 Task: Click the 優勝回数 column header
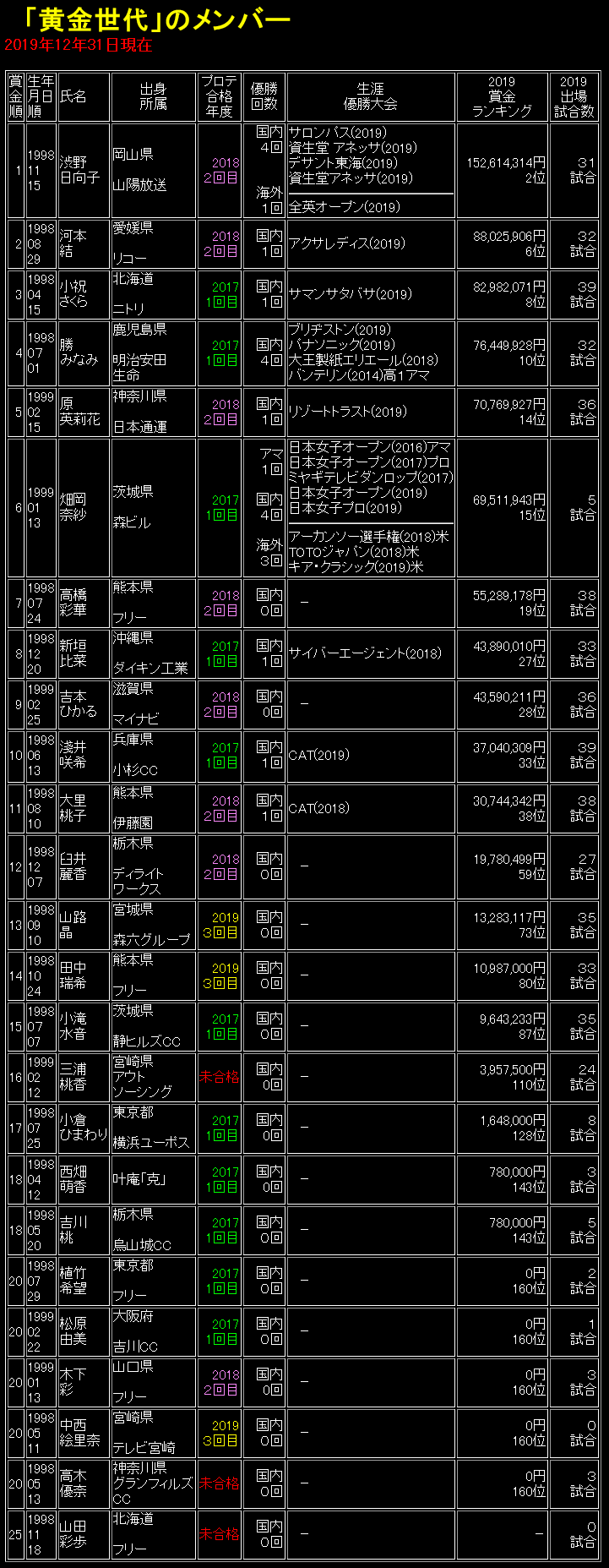pos(264,96)
